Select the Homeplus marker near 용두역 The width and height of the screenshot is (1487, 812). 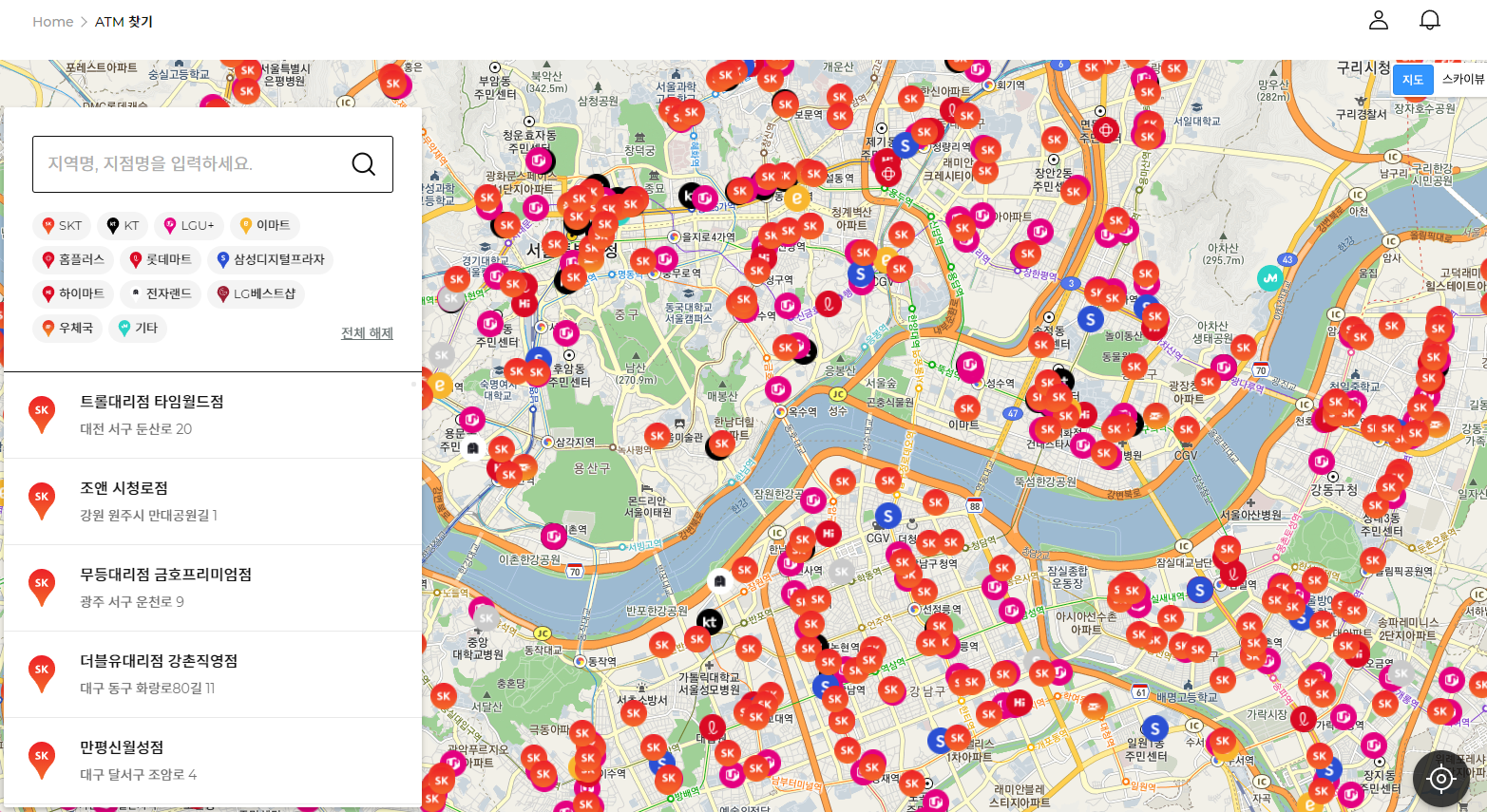pyautogui.click(x=888, y=173)
